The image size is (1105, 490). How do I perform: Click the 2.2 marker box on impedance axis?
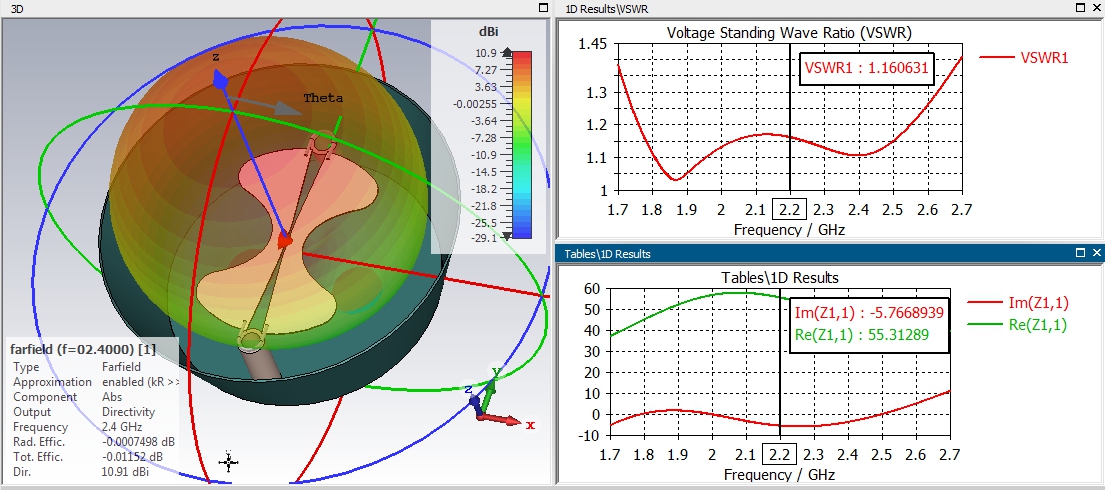point(779,453)
